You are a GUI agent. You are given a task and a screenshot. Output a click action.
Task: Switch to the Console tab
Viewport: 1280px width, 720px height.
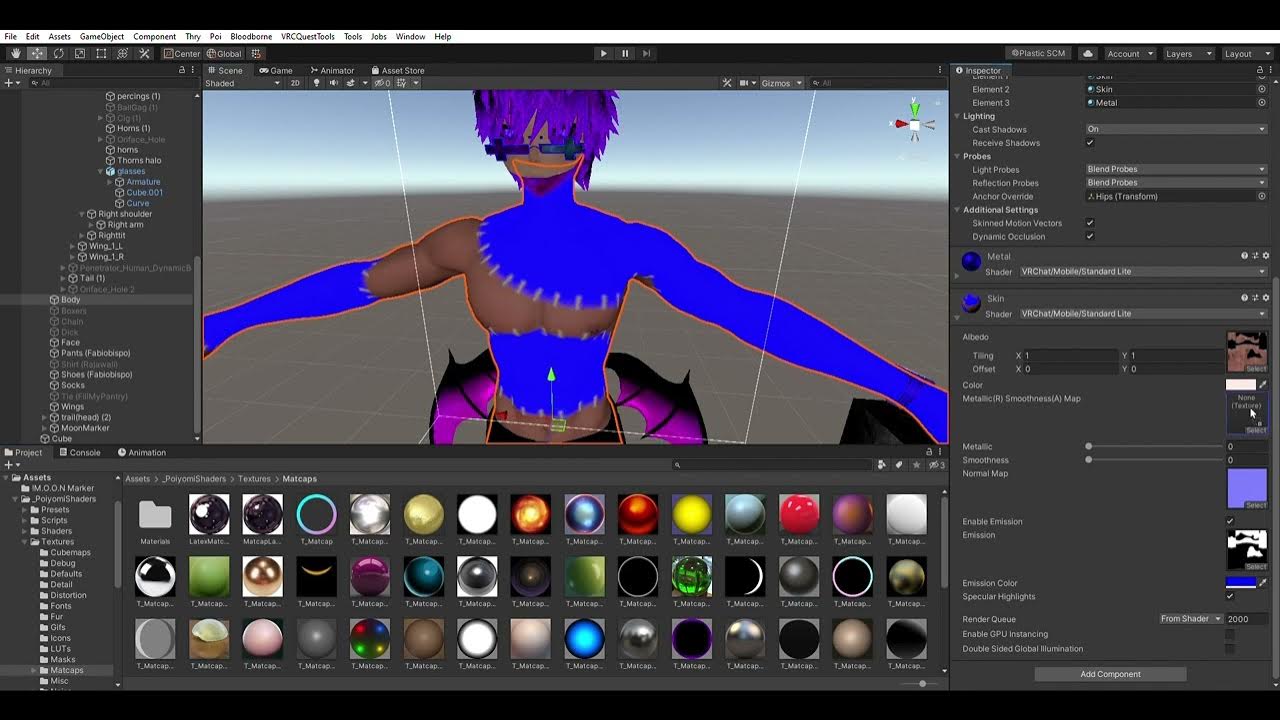[x=79, y=452]
